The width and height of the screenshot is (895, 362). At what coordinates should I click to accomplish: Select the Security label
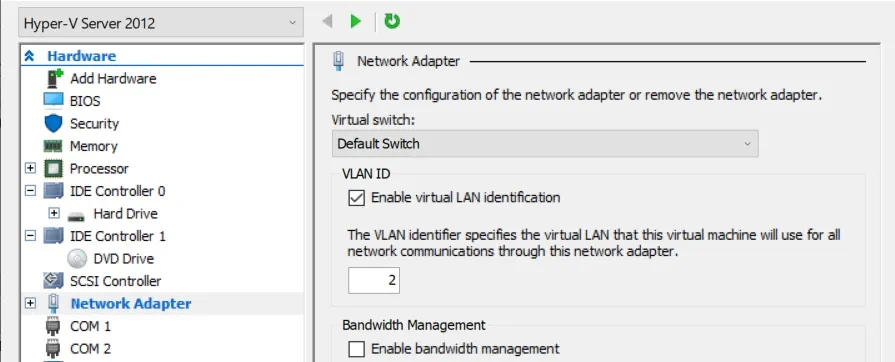pyautogui.click(x=94, y=123)
